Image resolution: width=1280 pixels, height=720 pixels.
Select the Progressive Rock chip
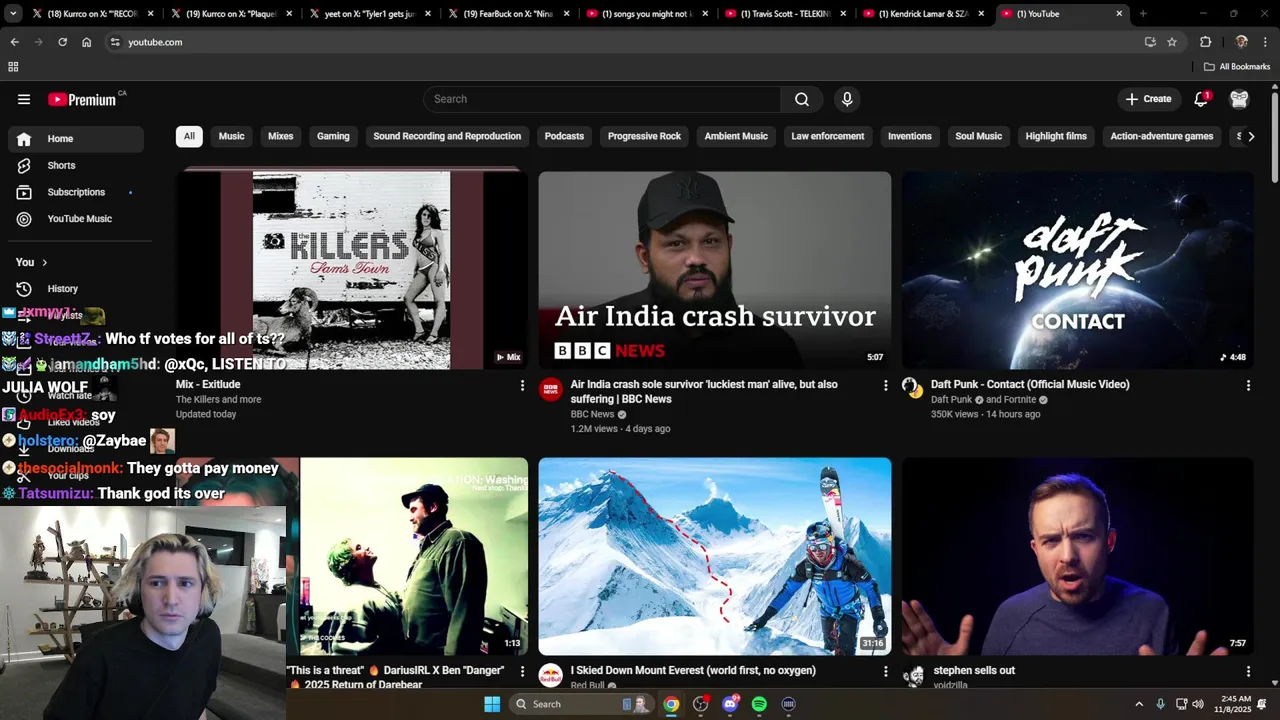[644, 136]
